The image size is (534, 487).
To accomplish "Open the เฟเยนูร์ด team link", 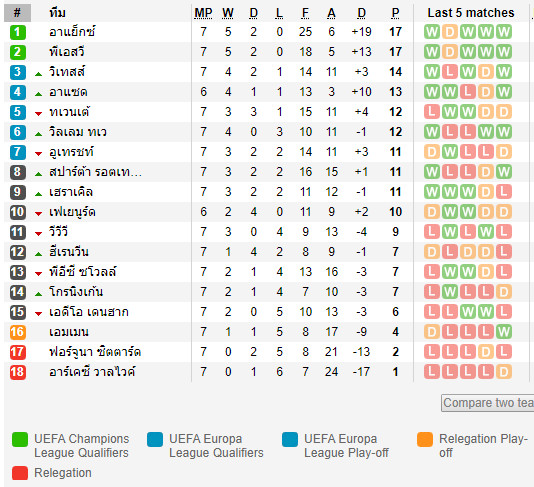I will (72, 212).
